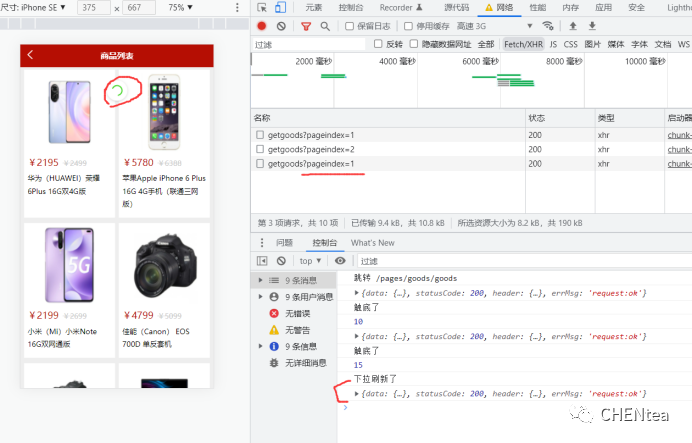
Task: Open network conditions wifi icon
Action: (x=548, y=26)
